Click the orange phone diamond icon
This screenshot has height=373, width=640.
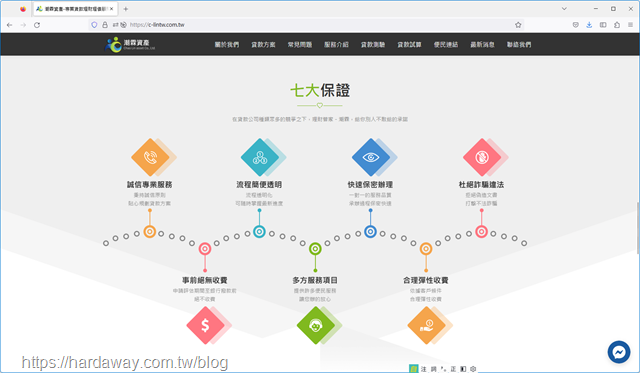[150, 157]
